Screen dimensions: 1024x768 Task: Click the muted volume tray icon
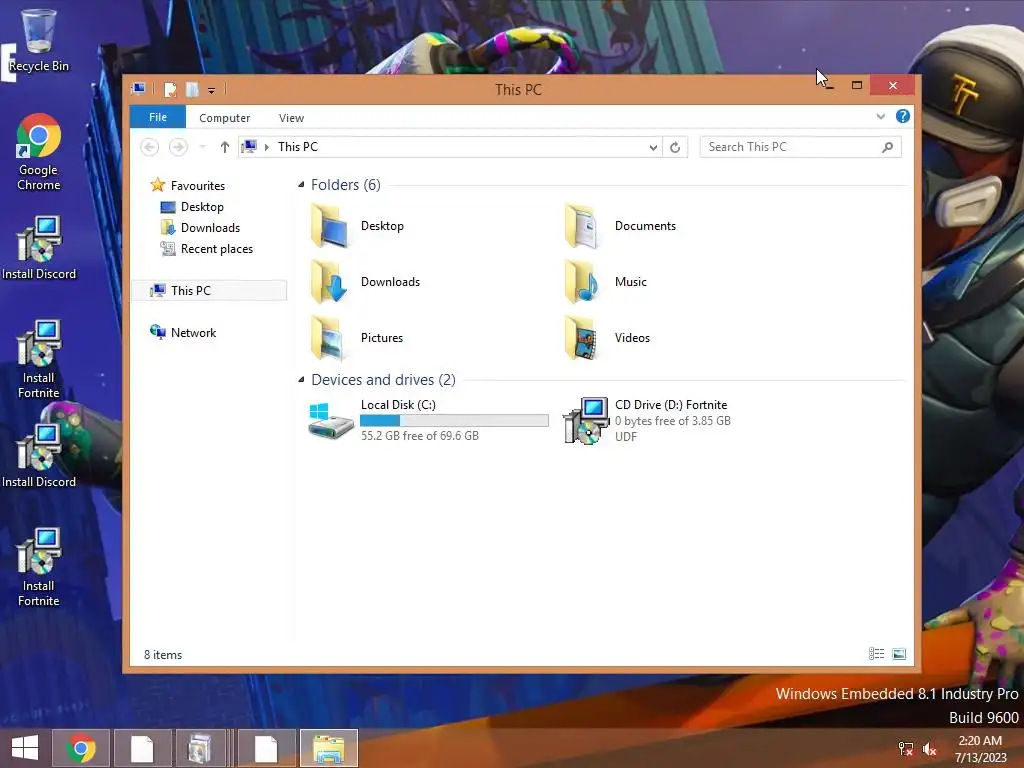tap(929, 749)
